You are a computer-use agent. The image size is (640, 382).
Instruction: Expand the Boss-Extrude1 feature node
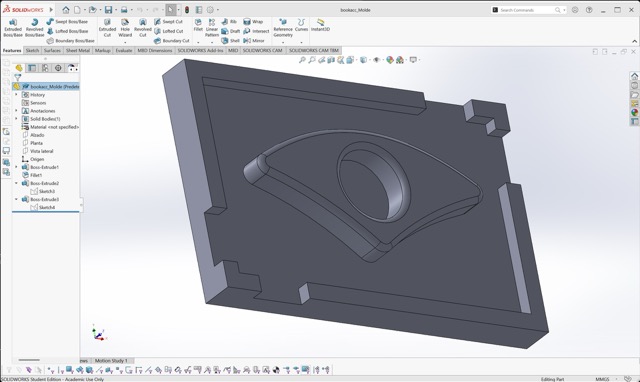(16, 167)
